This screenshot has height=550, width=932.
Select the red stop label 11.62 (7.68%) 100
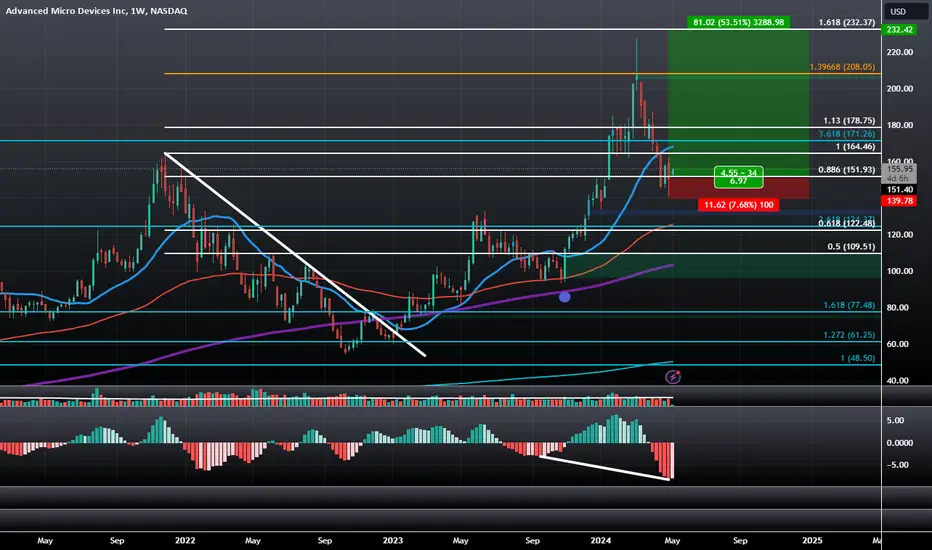pyautogui.click(x=738, y=205)
